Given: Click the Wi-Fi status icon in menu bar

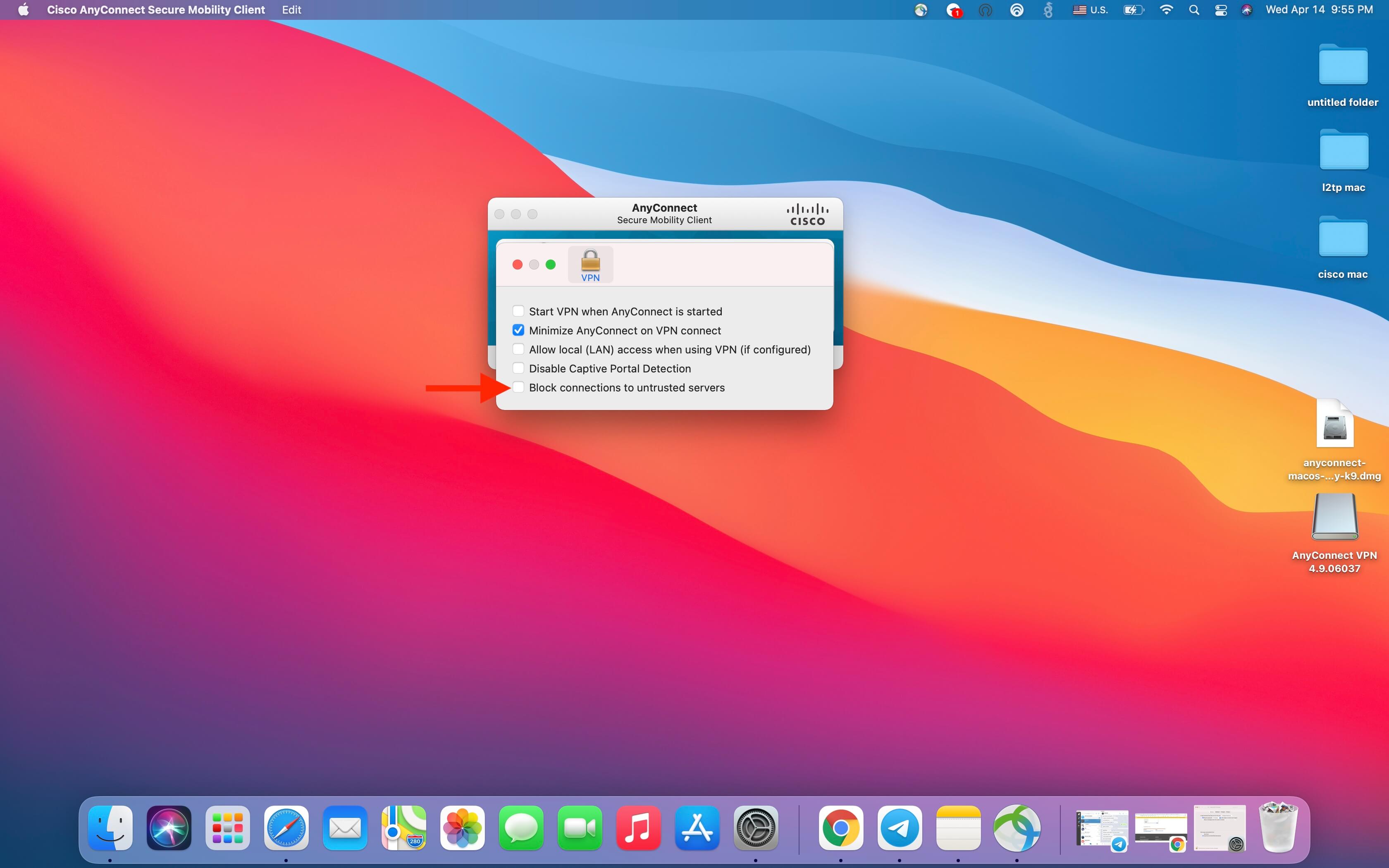Looking at the screenshot, I should (x=1166, y=10).
